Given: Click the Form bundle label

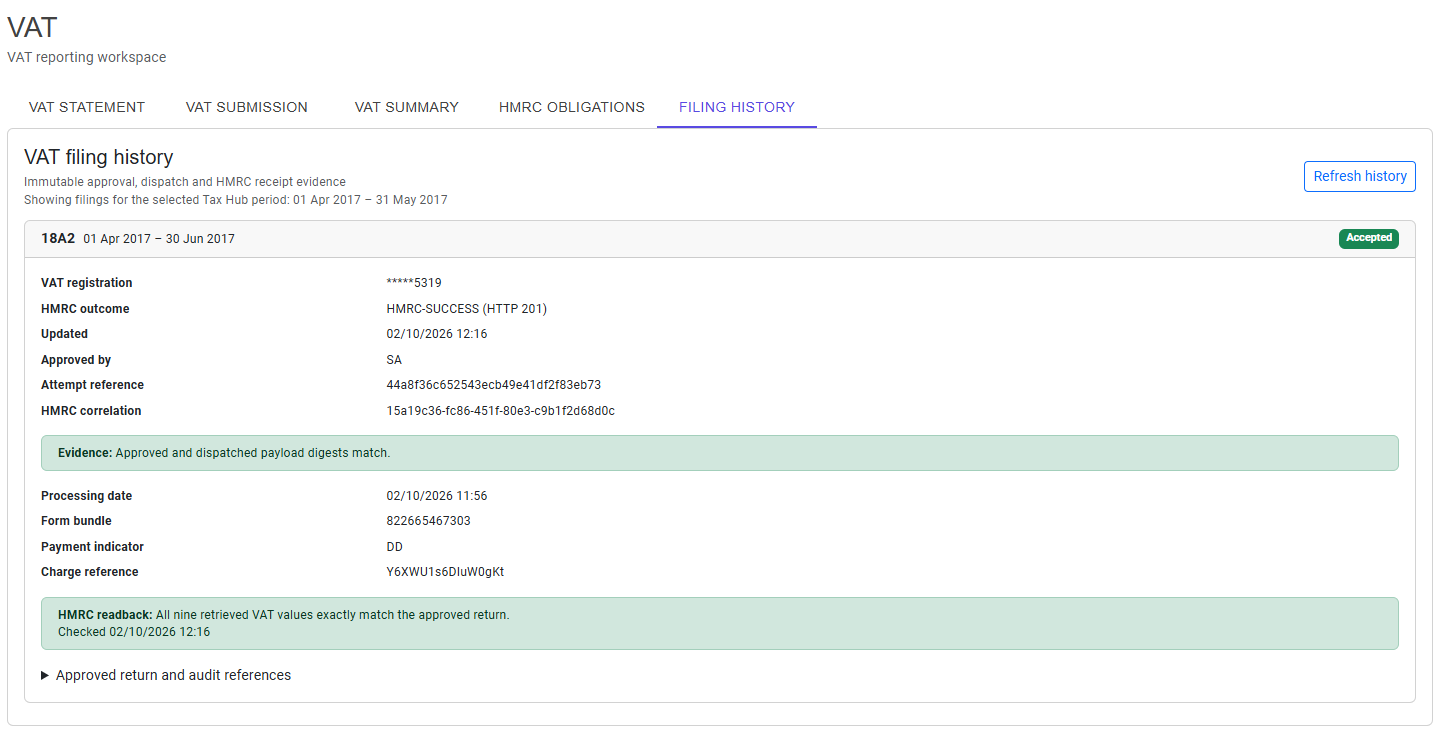Looking at the screenshot, I should coord(76,521).
